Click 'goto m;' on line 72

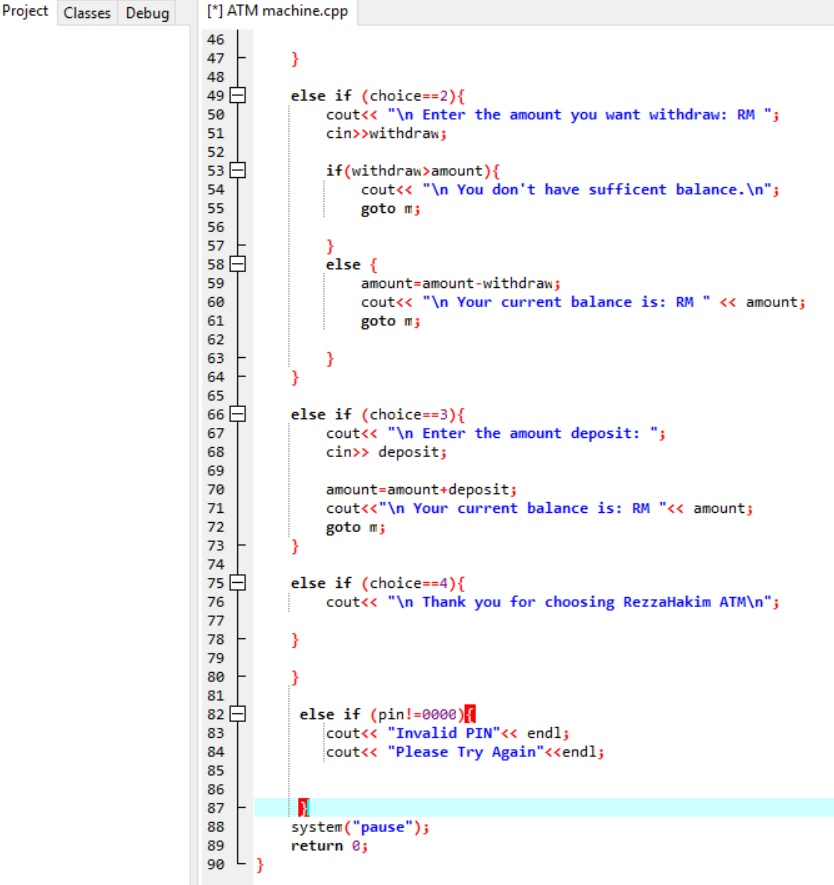355,527
